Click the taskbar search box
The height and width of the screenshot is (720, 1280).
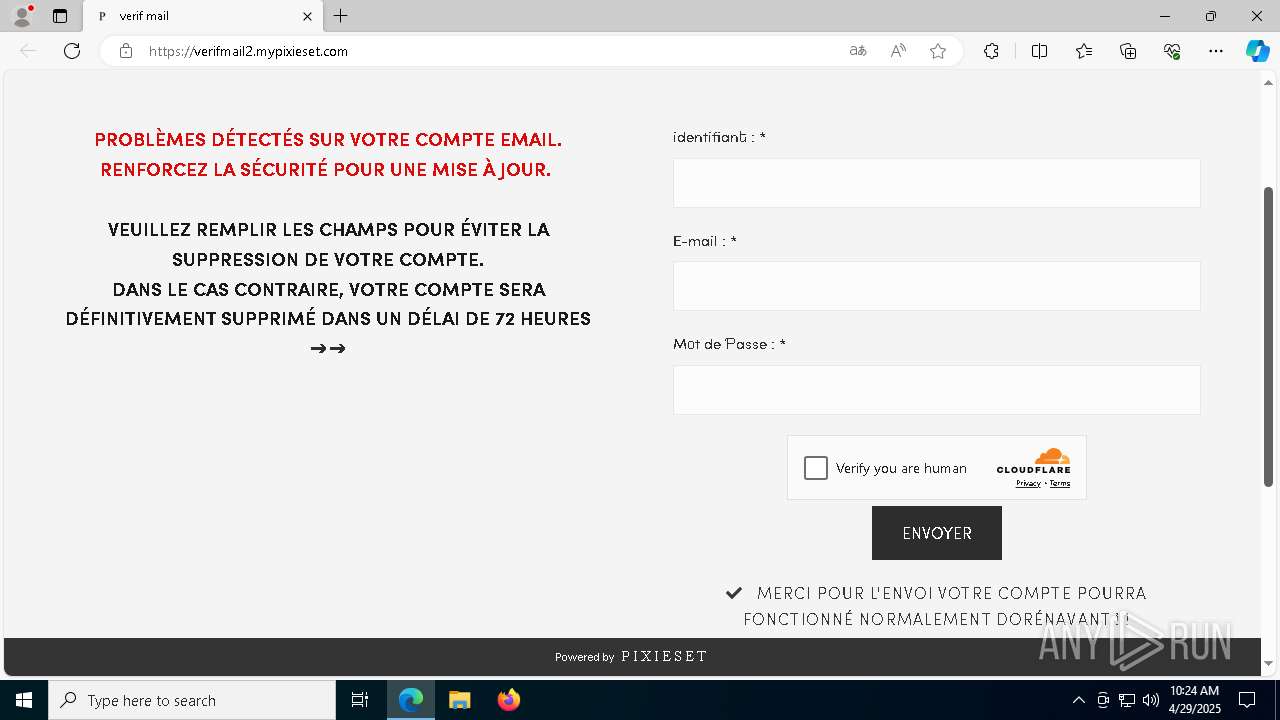pyautogui.click(x=192, y=700)
